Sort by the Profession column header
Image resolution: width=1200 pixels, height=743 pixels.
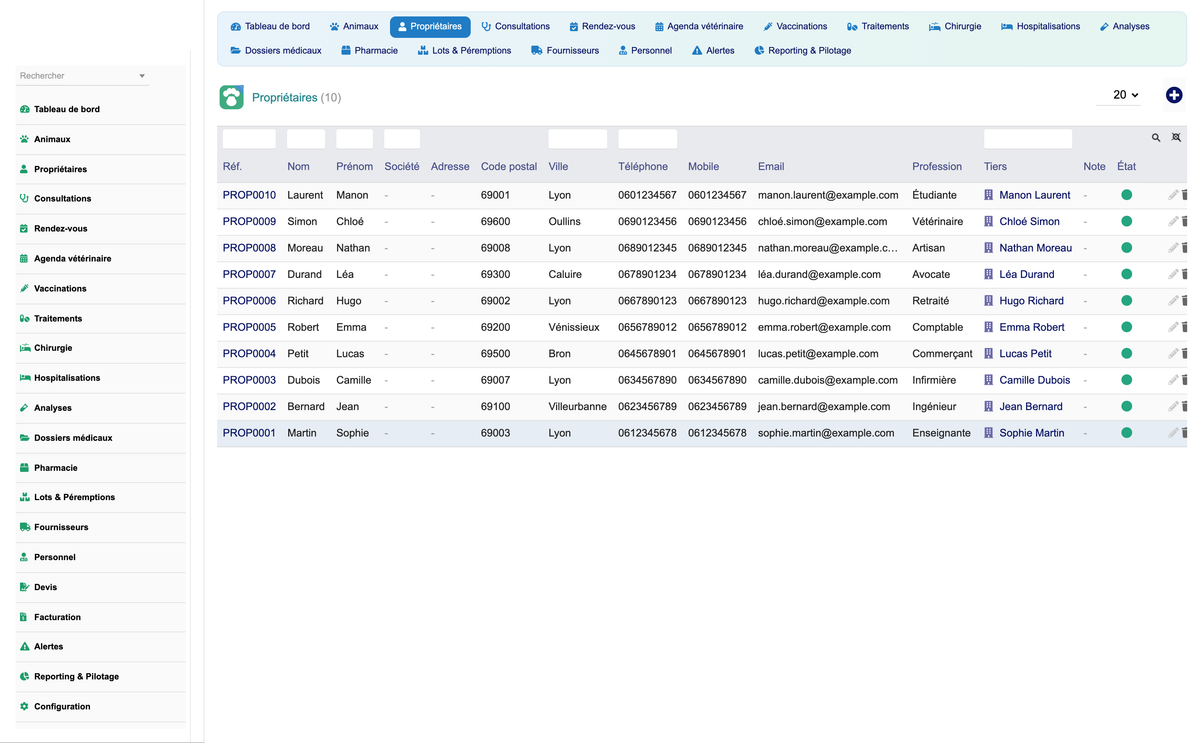(x=937, y=166)
